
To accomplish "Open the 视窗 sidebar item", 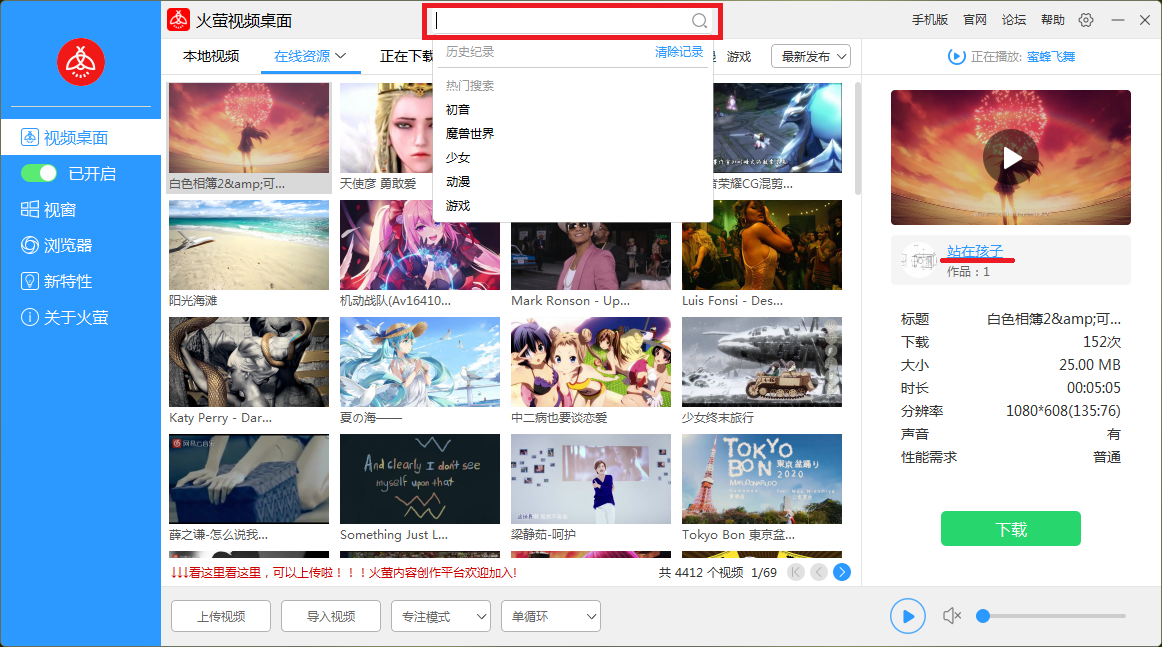I will (59, 210).
